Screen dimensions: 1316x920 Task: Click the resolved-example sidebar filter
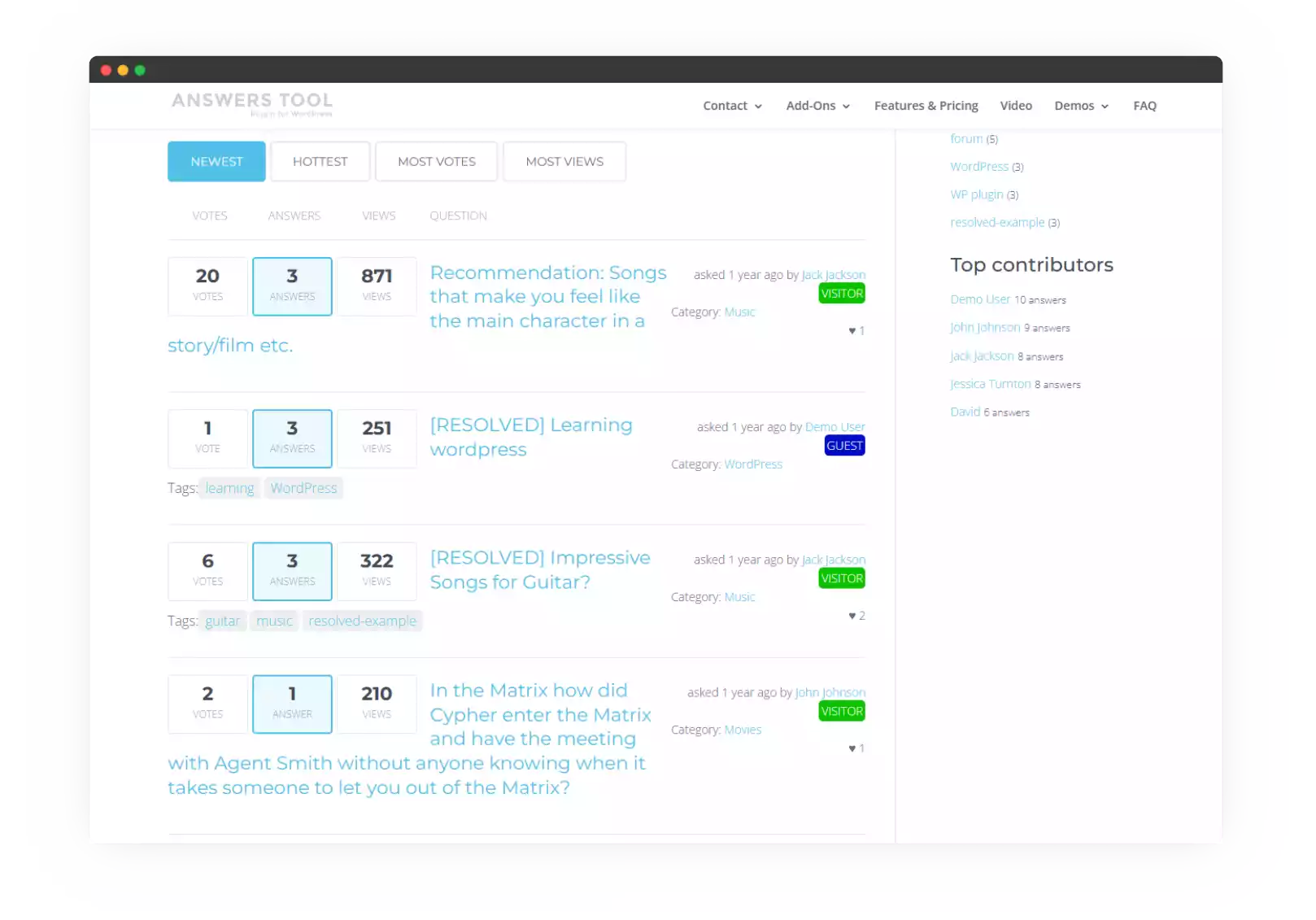997,221
